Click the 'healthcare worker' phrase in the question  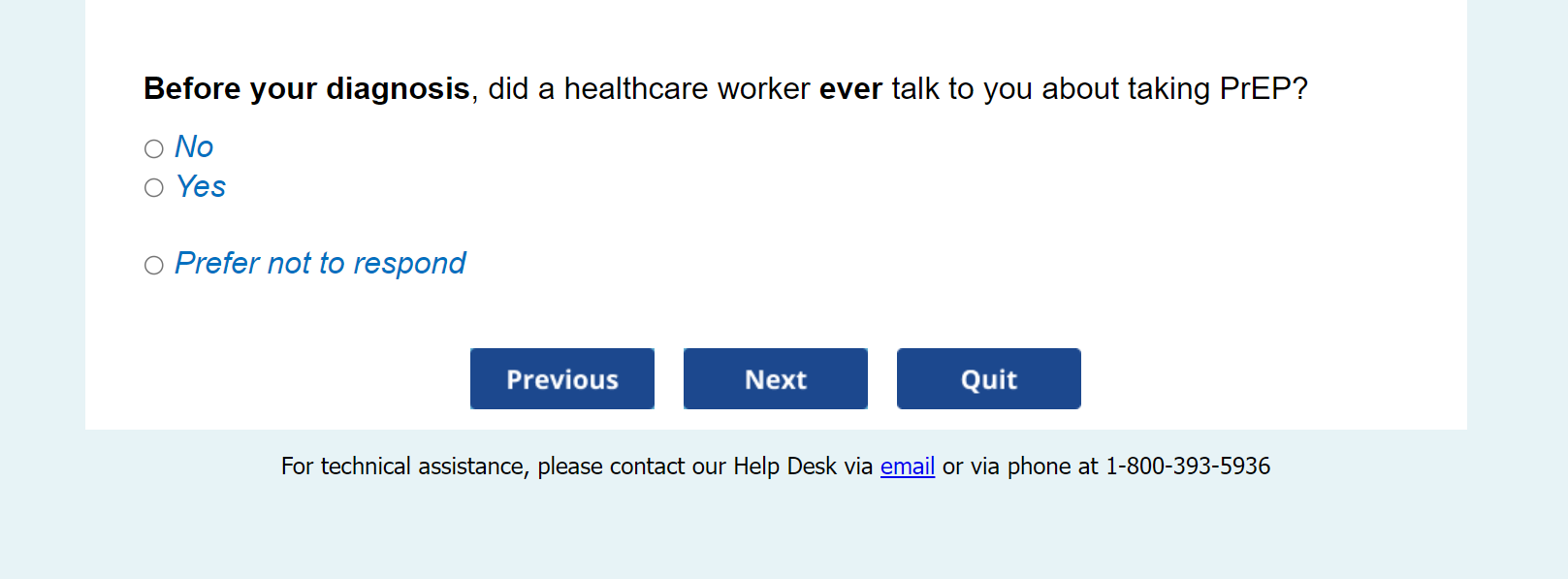pyautogui.click(x=687, y=88)
